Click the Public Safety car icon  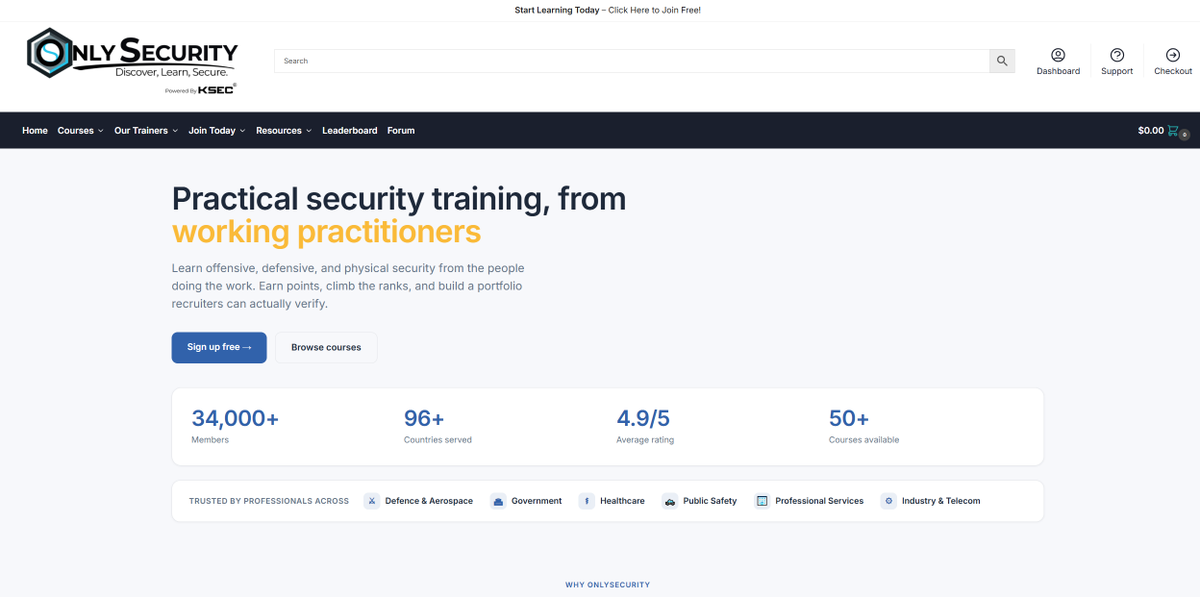click(x=669, y=501)
